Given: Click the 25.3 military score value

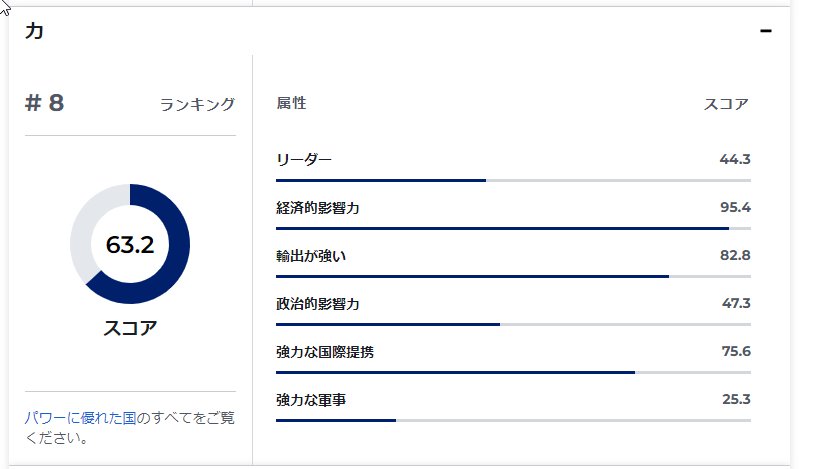Looking at the screenshot, I should tap(734, 400).
